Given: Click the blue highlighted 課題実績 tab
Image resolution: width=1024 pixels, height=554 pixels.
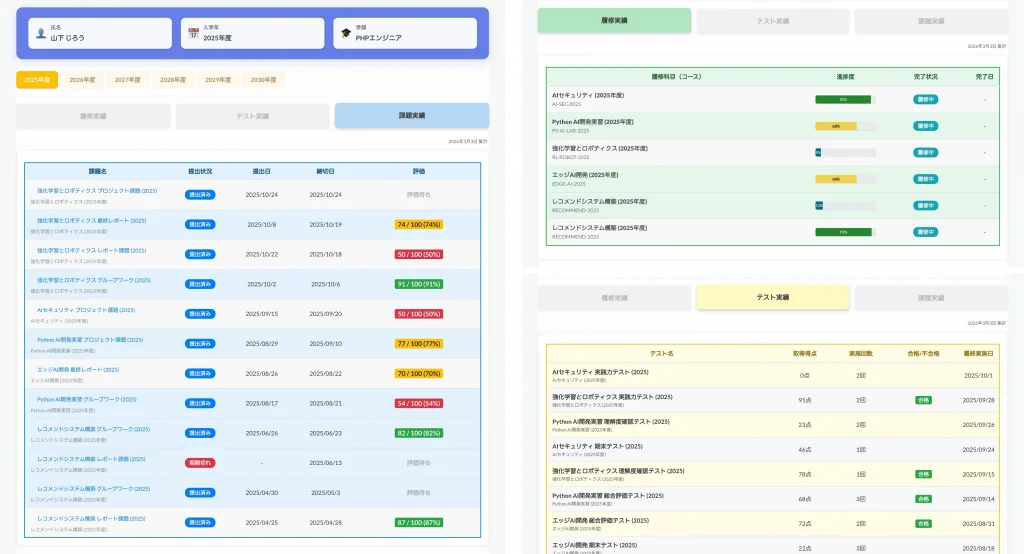Looking at the screenshot, I should [x=412, y=116].
